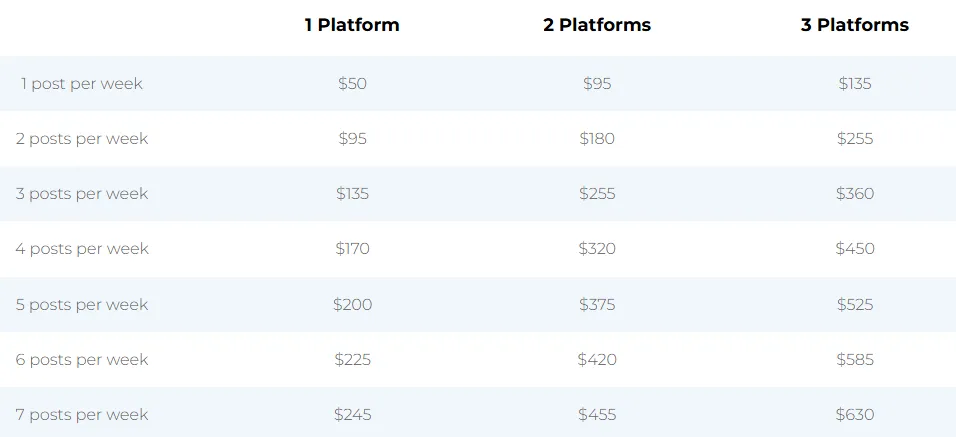Click the $585 price cell
956x437 pixels.
pyautogui.click(x=855, y=360)
